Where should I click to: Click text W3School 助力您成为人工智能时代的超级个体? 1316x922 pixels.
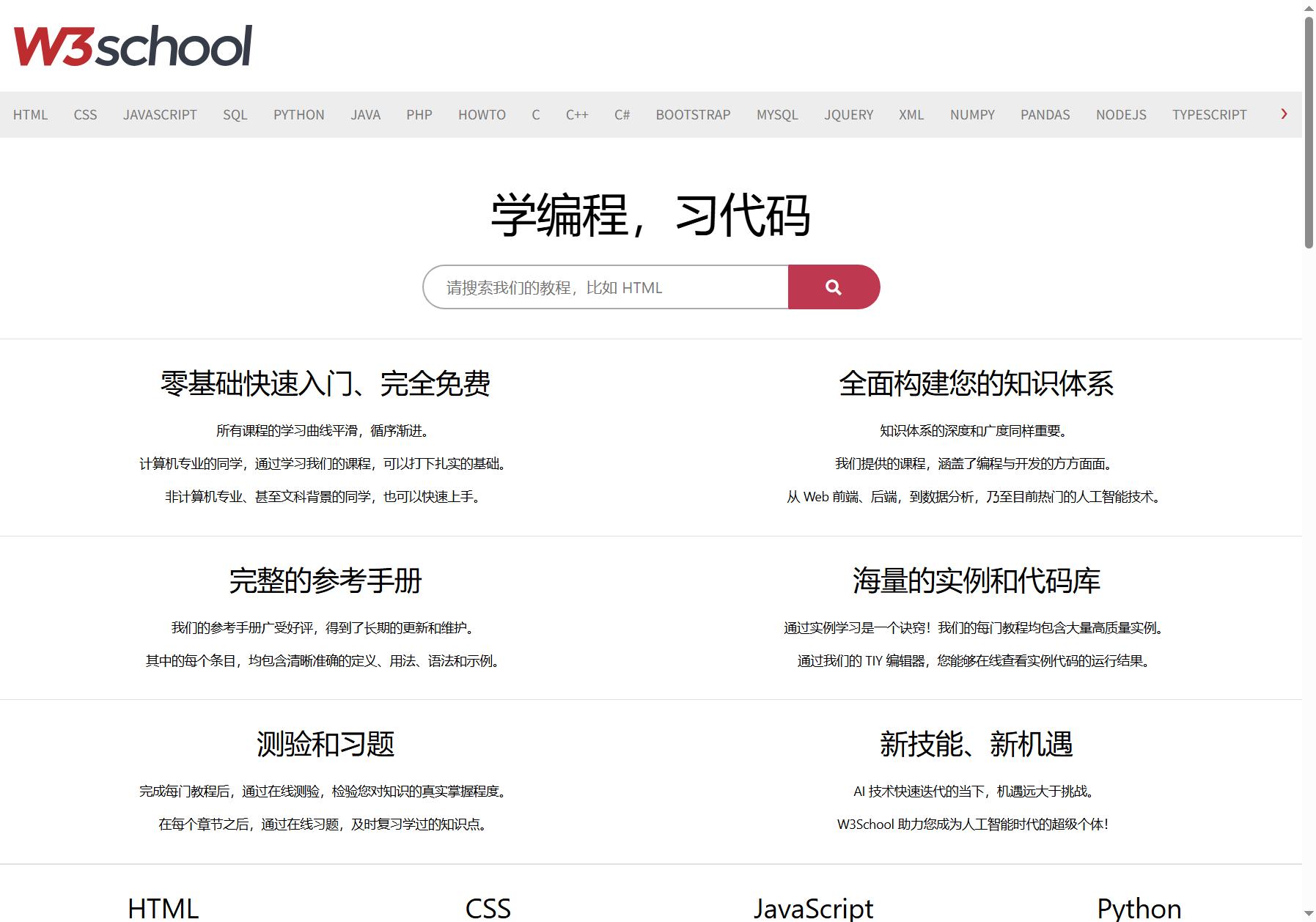click(973, 825)
